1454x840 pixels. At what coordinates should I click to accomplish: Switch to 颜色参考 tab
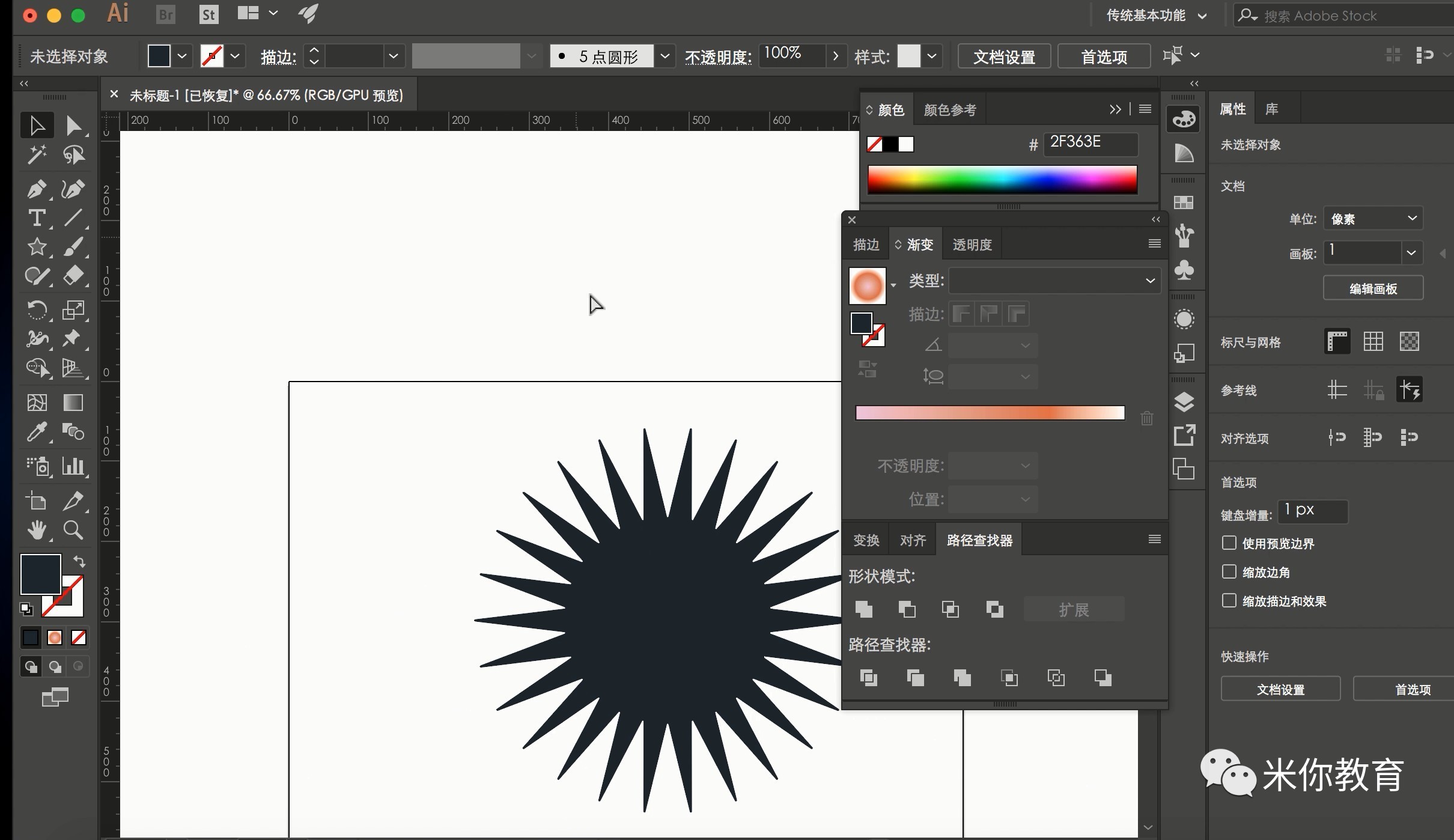[950, 110]
